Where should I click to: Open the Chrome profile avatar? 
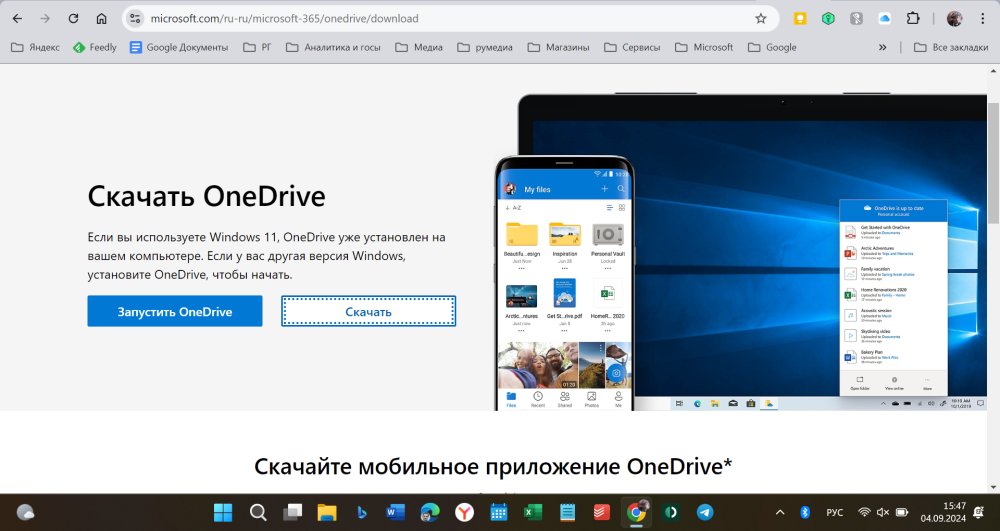pos(954,18)
